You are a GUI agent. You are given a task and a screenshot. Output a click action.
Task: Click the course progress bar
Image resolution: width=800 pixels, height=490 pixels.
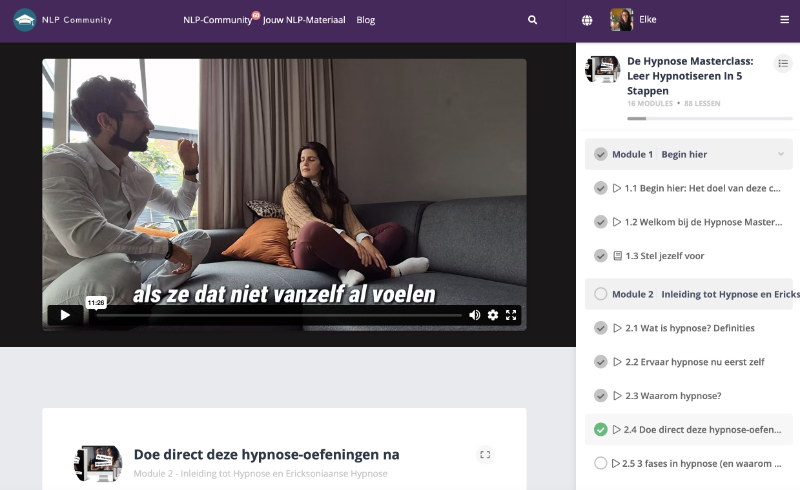(710, 118)
